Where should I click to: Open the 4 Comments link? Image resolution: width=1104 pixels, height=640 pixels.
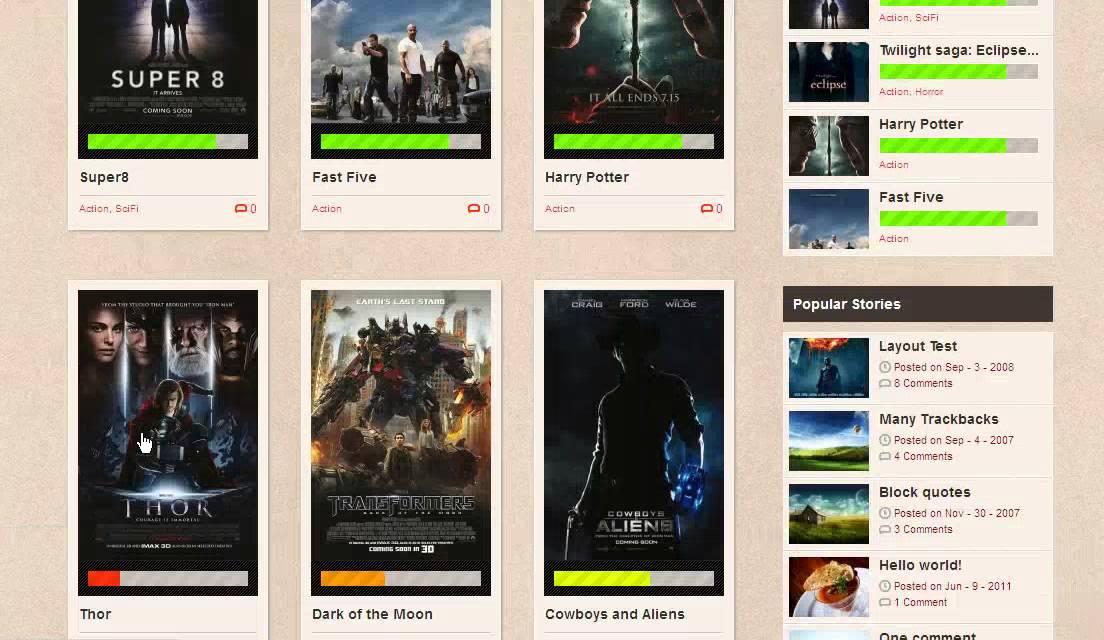pos(922,457)
